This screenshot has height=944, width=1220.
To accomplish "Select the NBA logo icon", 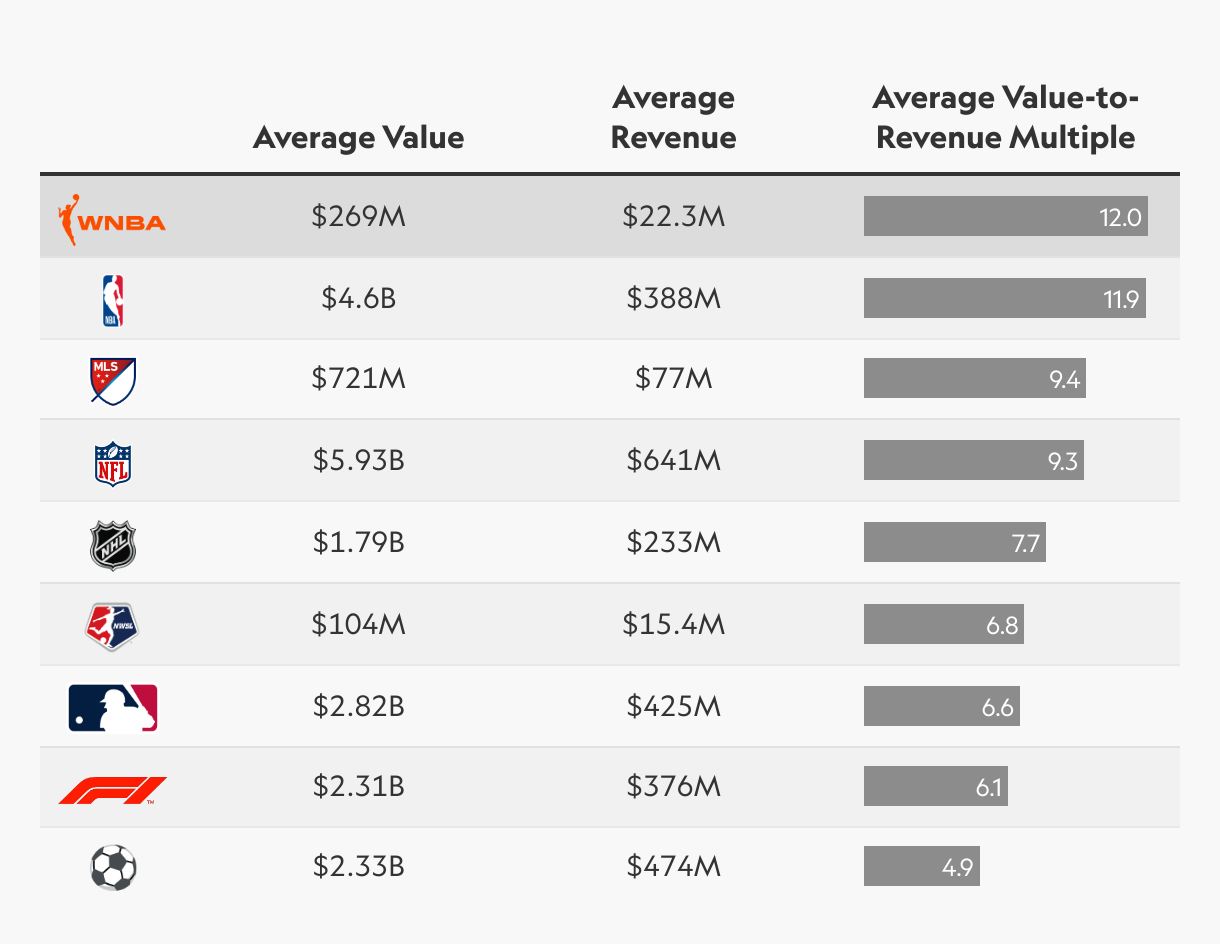I will pos(113,300).
